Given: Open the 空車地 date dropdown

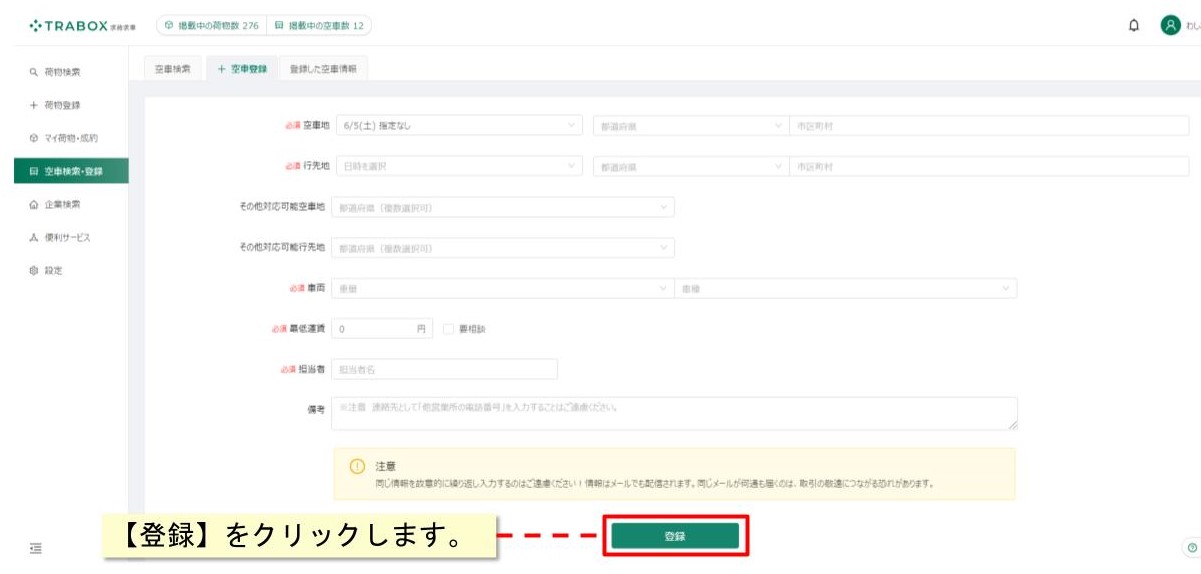Looking at the screenshot, I should coord(459,126).
